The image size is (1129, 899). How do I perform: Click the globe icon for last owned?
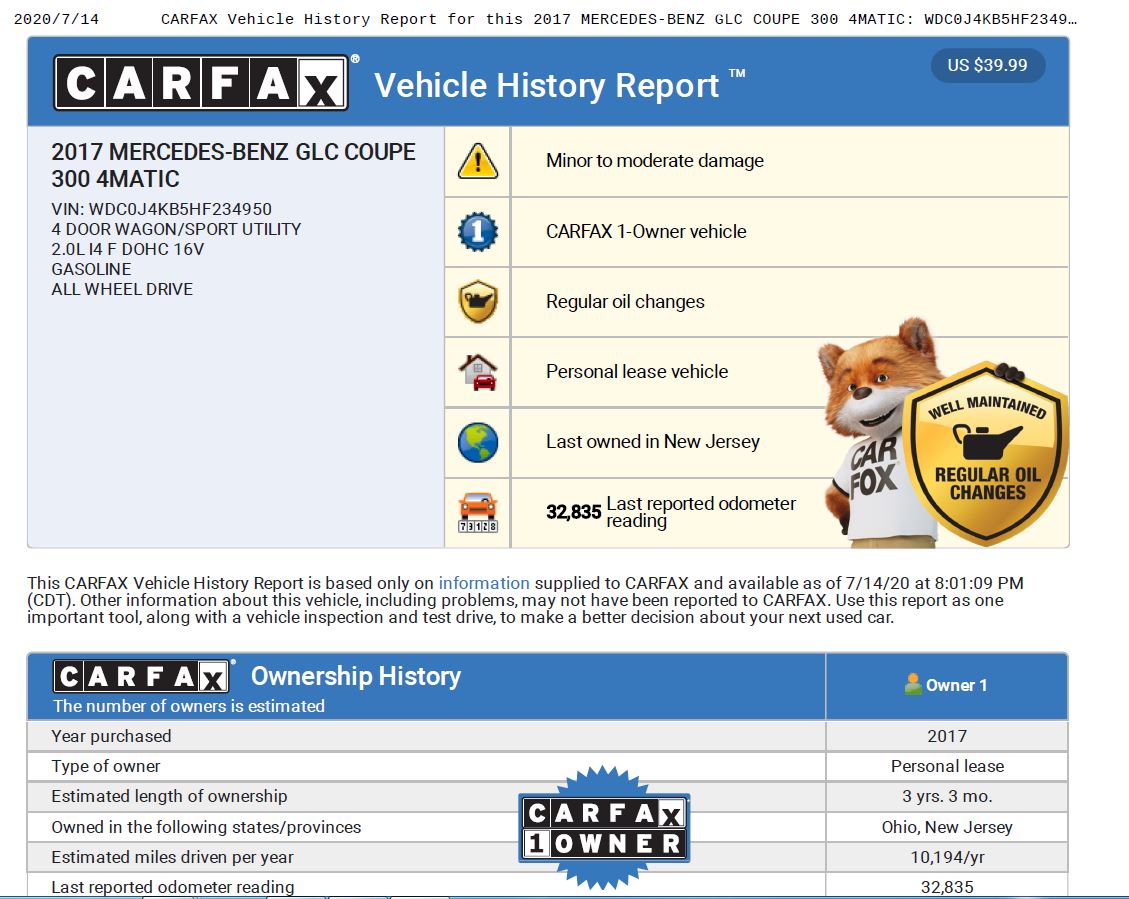(477, 442)
